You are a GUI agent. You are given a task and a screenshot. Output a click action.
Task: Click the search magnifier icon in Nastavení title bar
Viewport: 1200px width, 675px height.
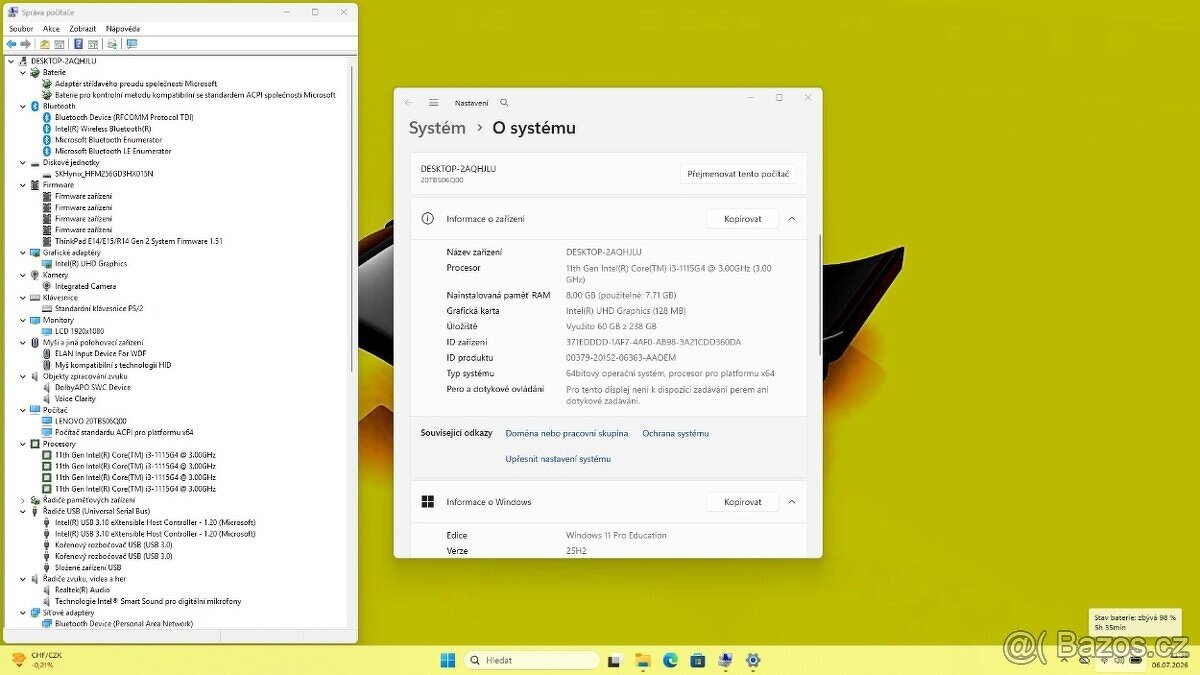504,102
